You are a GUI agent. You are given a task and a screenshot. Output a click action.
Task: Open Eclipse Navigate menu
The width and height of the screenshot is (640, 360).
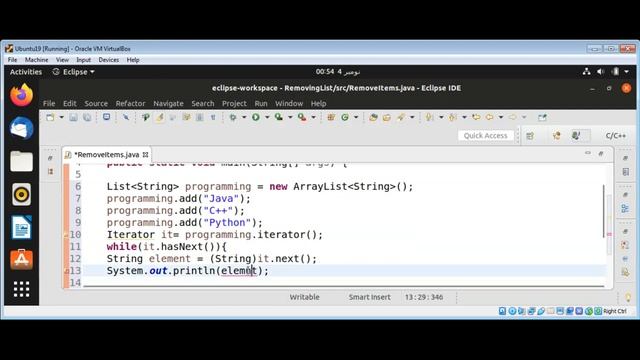coord(168,104)
